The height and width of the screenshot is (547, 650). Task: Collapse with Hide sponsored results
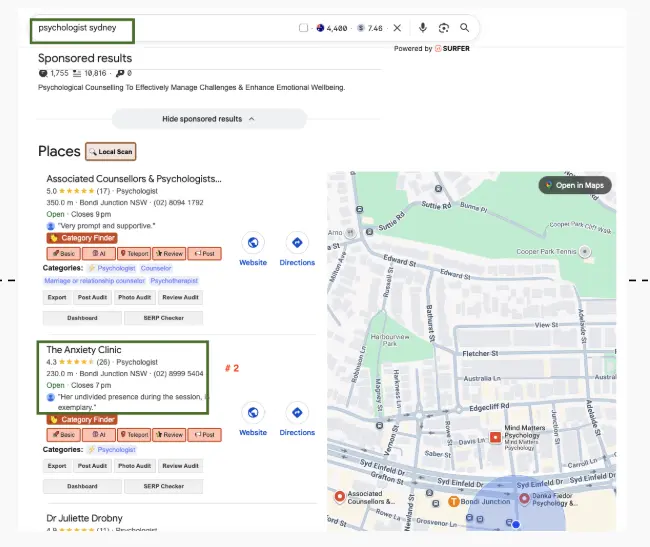(209, 119)
